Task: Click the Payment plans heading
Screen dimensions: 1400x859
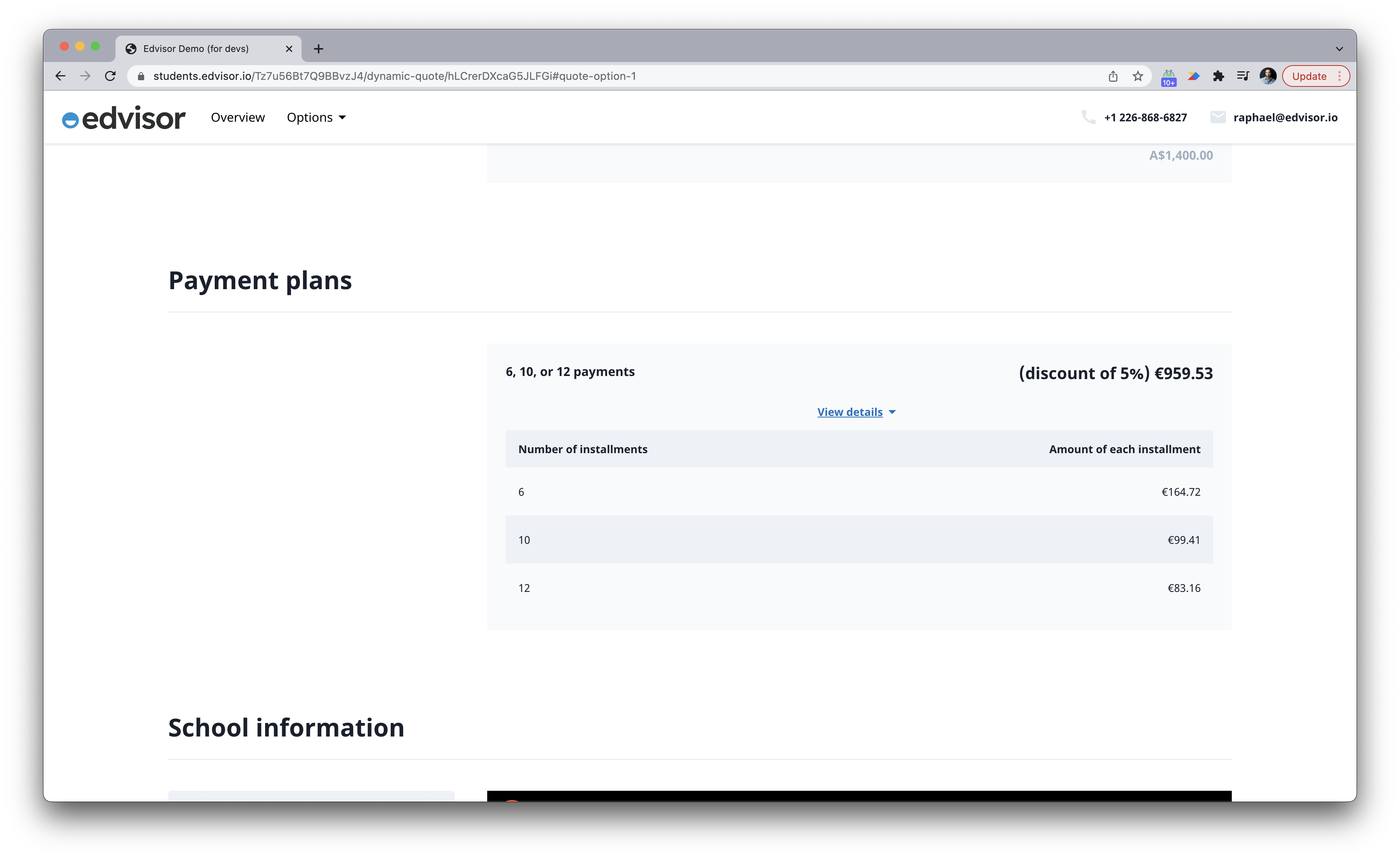Action: point(260,281)
